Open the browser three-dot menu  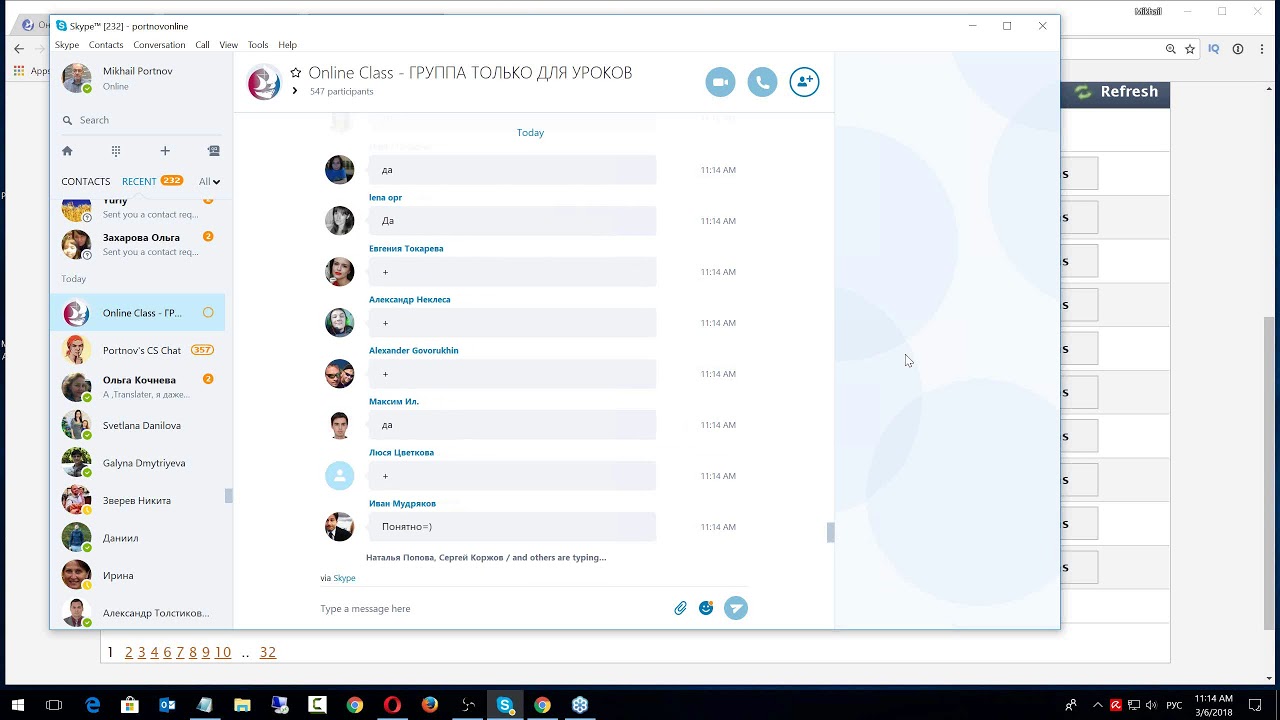click(x=1262, y=49)
